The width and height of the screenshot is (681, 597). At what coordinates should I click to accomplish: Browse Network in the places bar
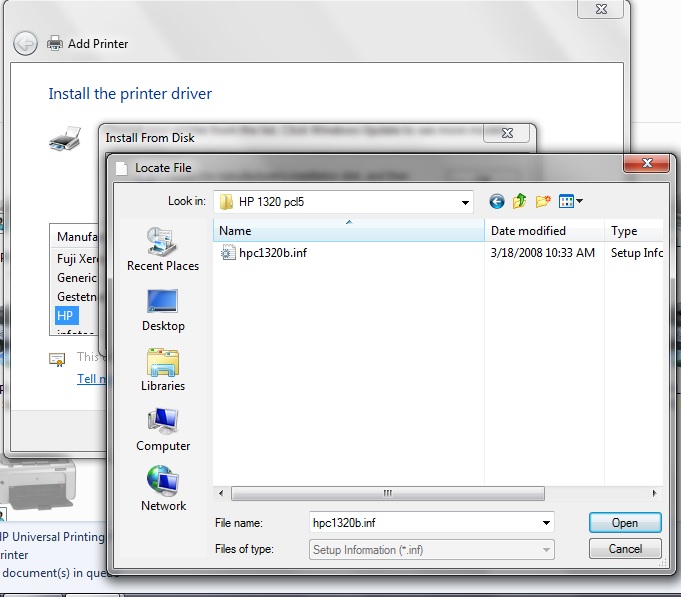[x=163, y=489]
